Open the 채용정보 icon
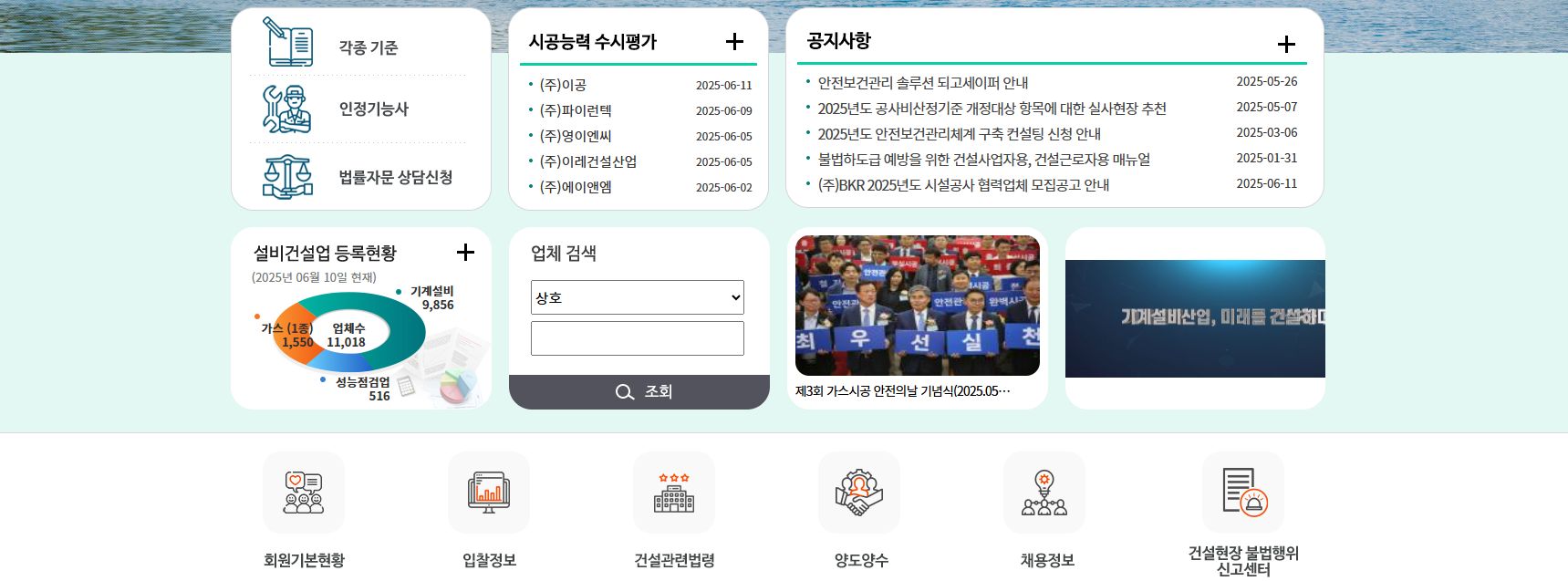The height and width of the screenshot is (581, 1568). click(1044, 493)
